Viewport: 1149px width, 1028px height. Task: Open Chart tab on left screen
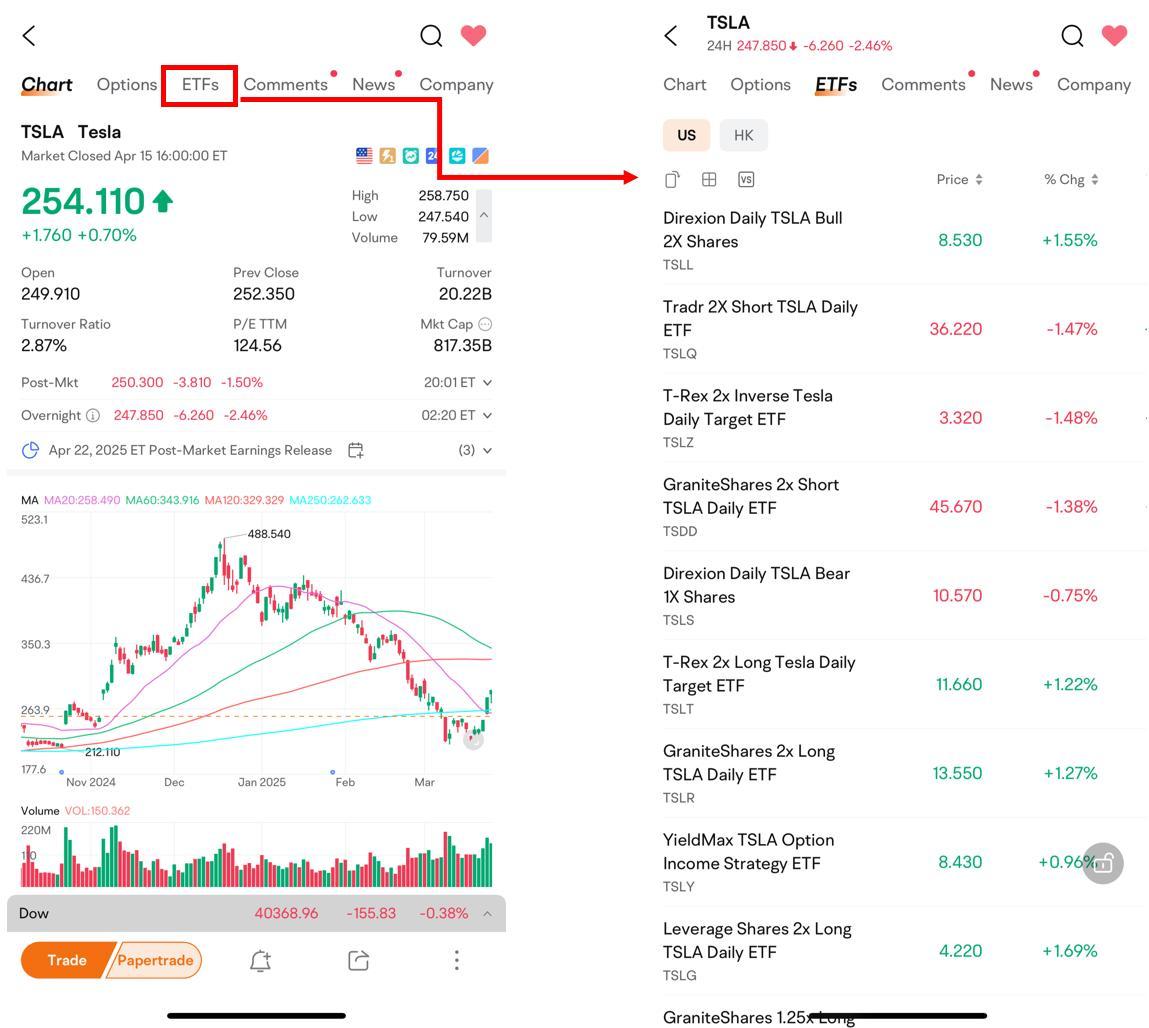click(47, 84)
